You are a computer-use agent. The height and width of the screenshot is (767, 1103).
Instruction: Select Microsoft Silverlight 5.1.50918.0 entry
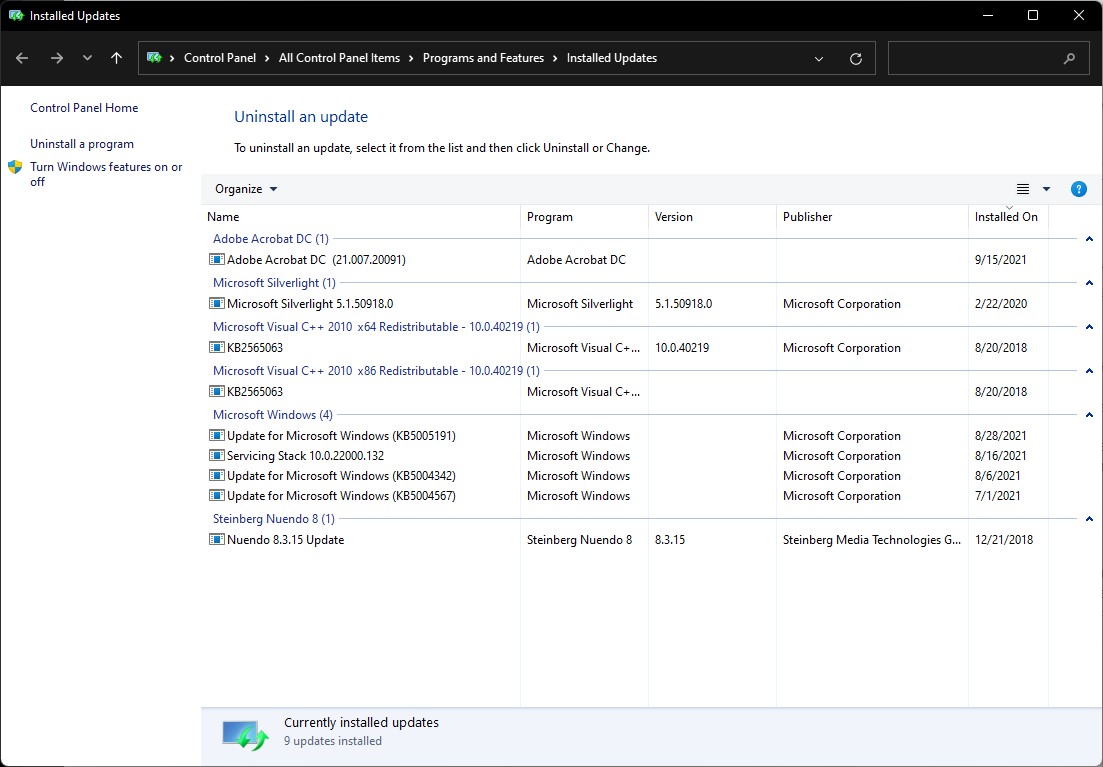point(310,304)
